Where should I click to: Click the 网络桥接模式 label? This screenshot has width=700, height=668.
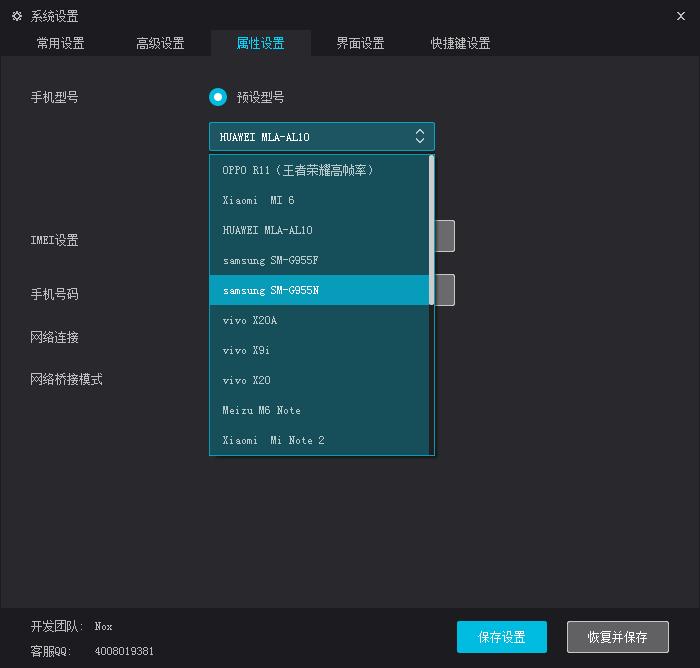click(x=67, y=379)
